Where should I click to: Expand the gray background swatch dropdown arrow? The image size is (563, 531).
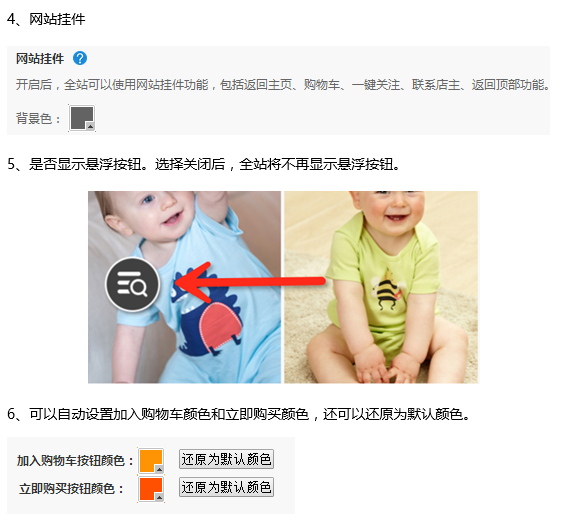pyautogui.click(x=90, y=126)
